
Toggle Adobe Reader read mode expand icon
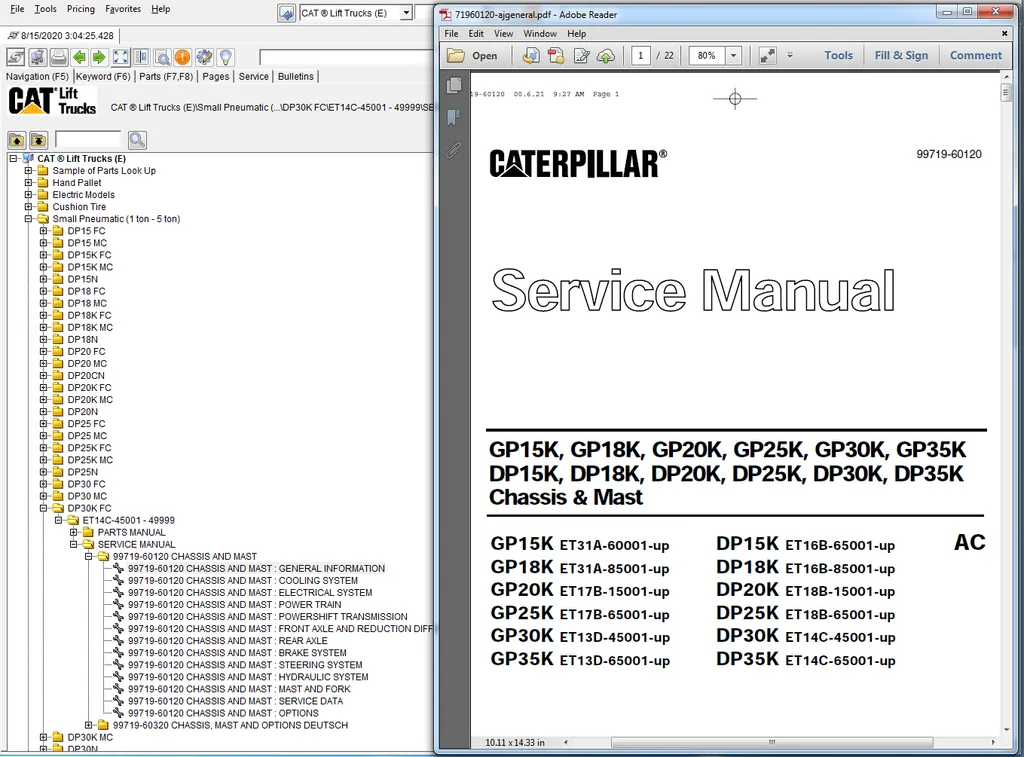tap(767, 56)
